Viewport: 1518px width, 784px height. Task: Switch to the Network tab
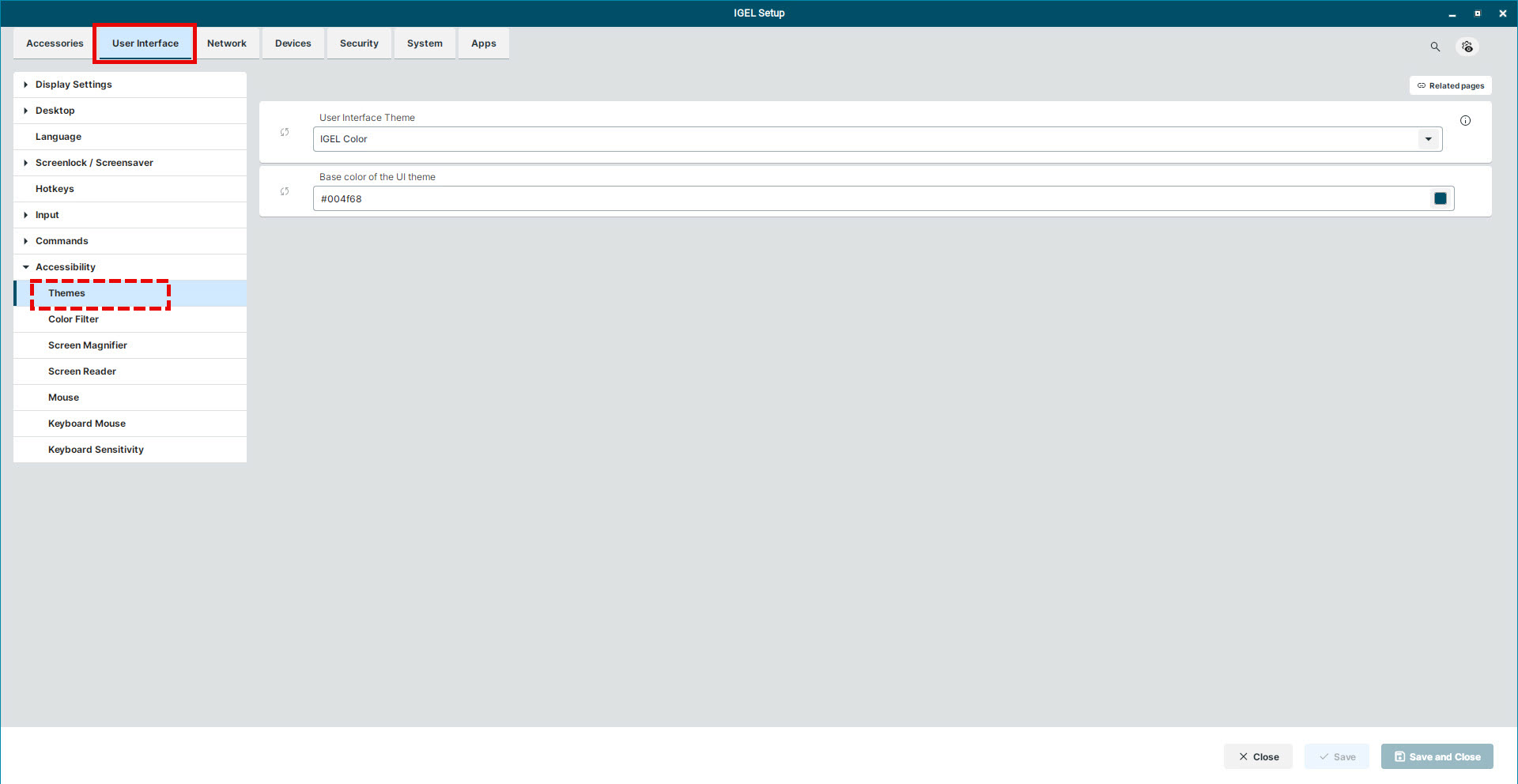click(227, 43)
